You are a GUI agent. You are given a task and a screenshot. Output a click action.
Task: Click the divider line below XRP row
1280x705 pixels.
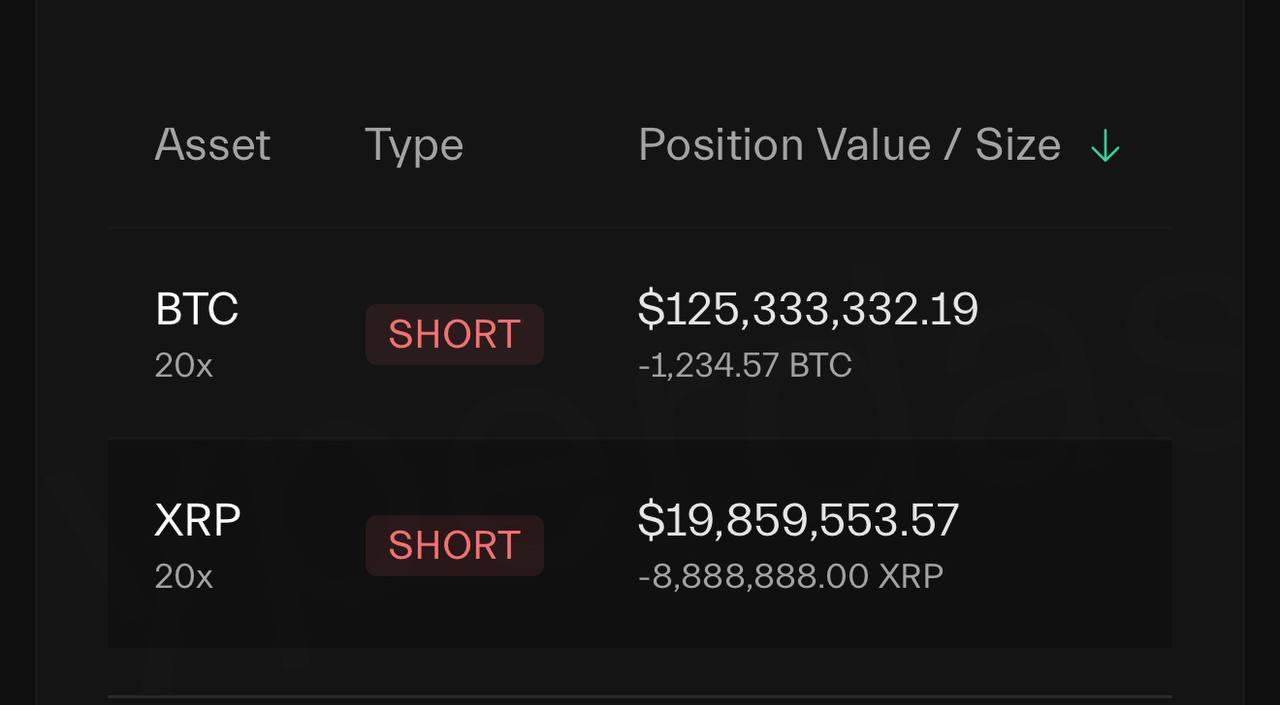tap(640, 696)
